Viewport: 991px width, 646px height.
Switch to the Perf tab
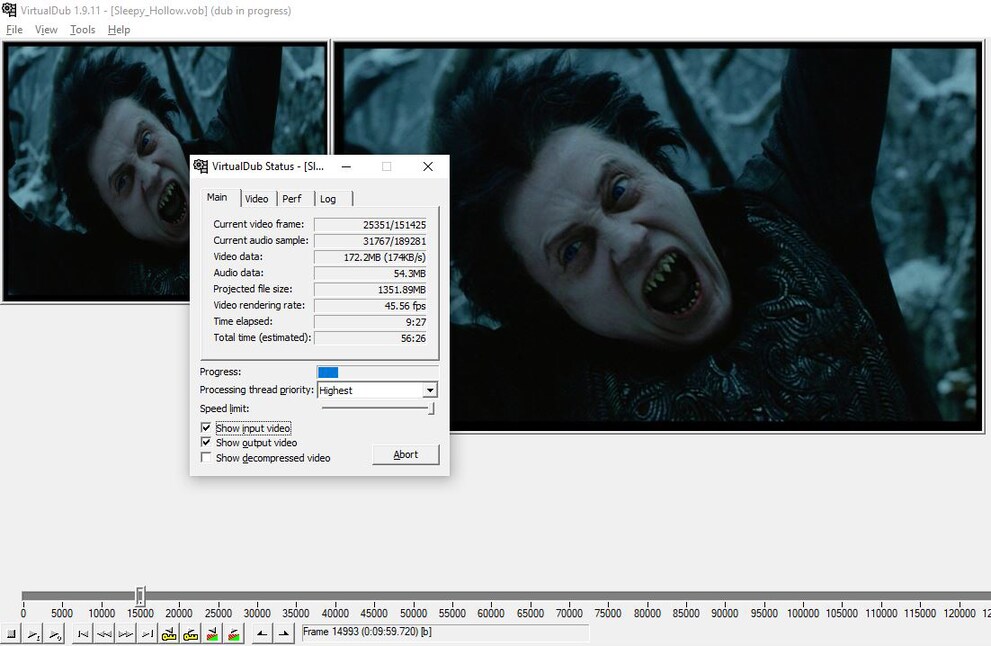[x=292, y=199]
